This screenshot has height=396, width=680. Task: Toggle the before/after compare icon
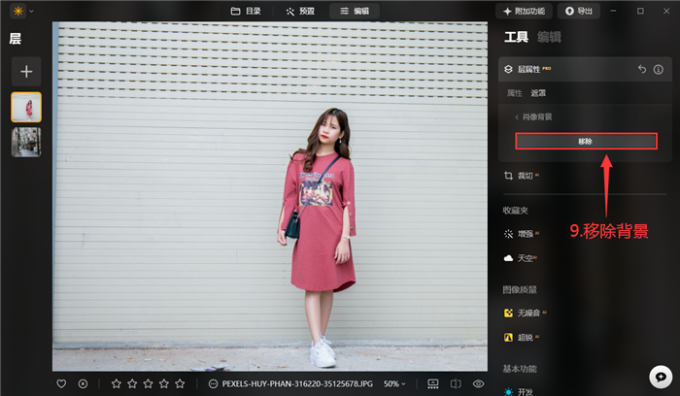pyautogui.click(x=455, y=384)
